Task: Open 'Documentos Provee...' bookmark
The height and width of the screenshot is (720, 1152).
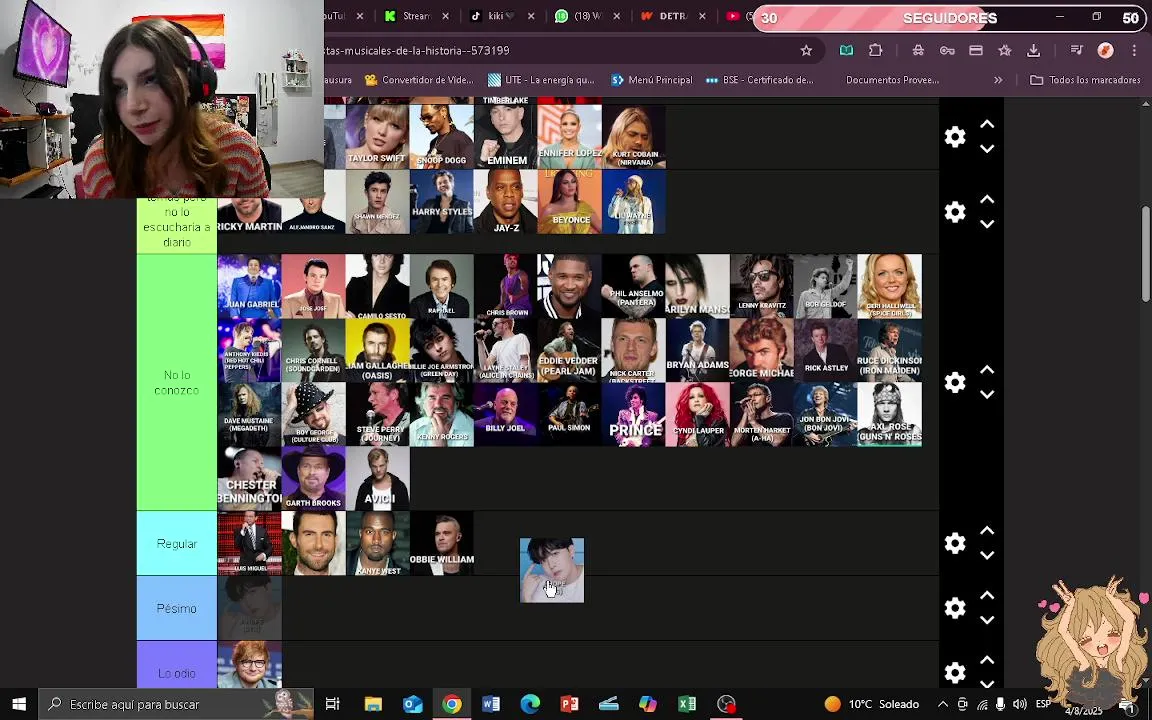Action: click(x=892, y=79)
